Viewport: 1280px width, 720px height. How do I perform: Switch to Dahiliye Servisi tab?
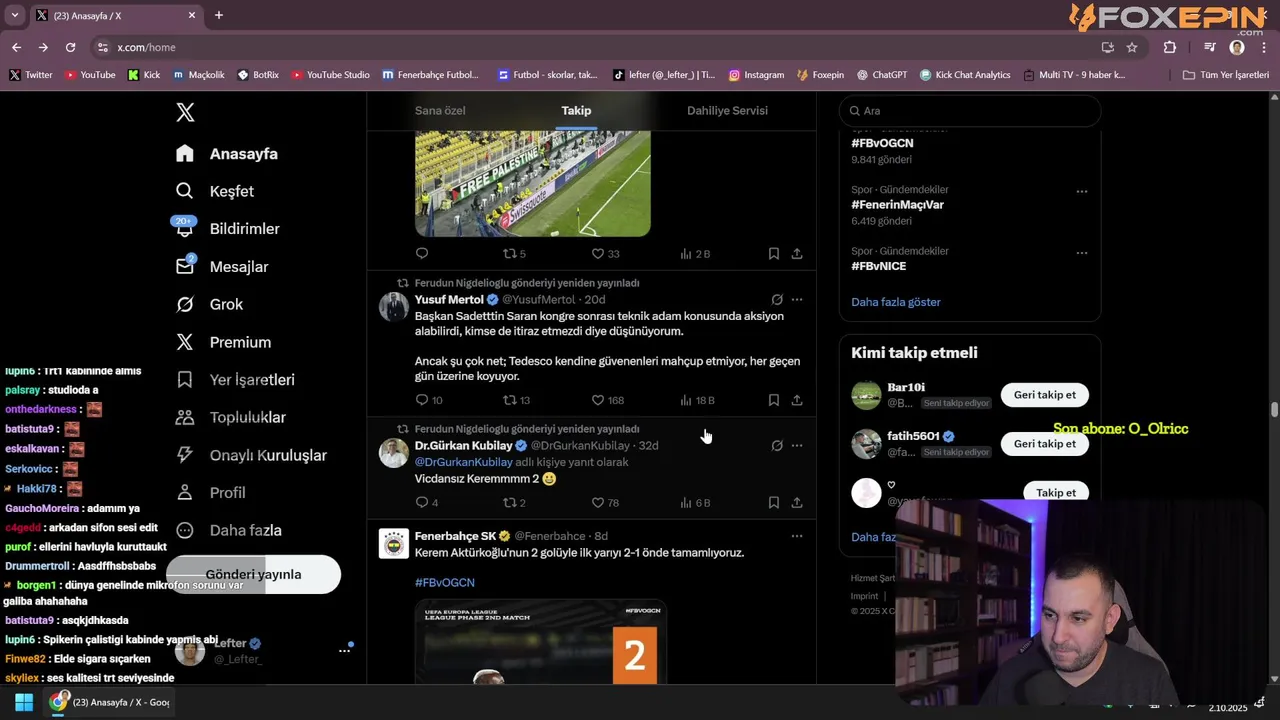pyautogui.click(x=727, y=111)
